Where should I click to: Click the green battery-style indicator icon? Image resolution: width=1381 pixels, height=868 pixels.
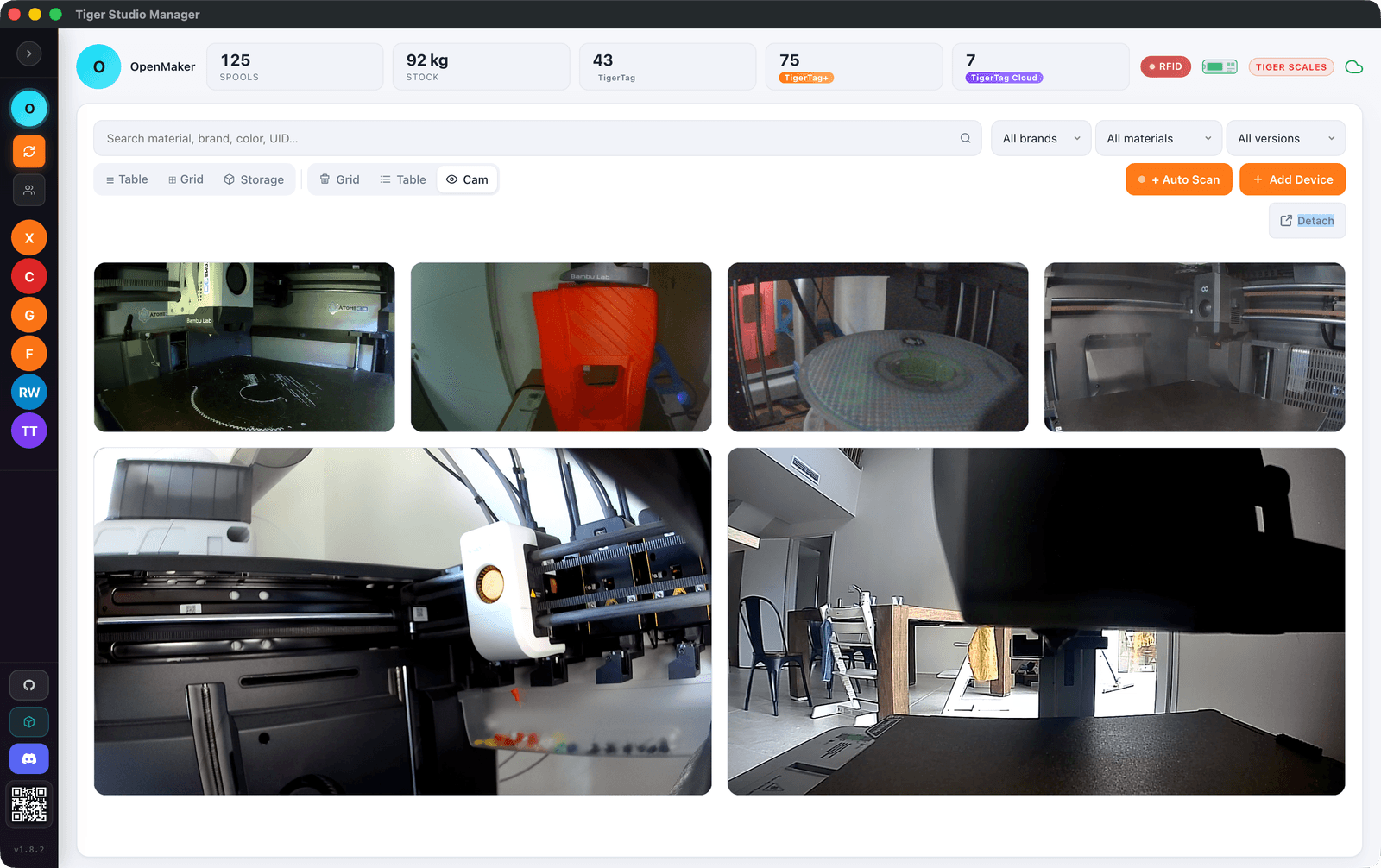pyautogui.click(x=1220, y=66)
